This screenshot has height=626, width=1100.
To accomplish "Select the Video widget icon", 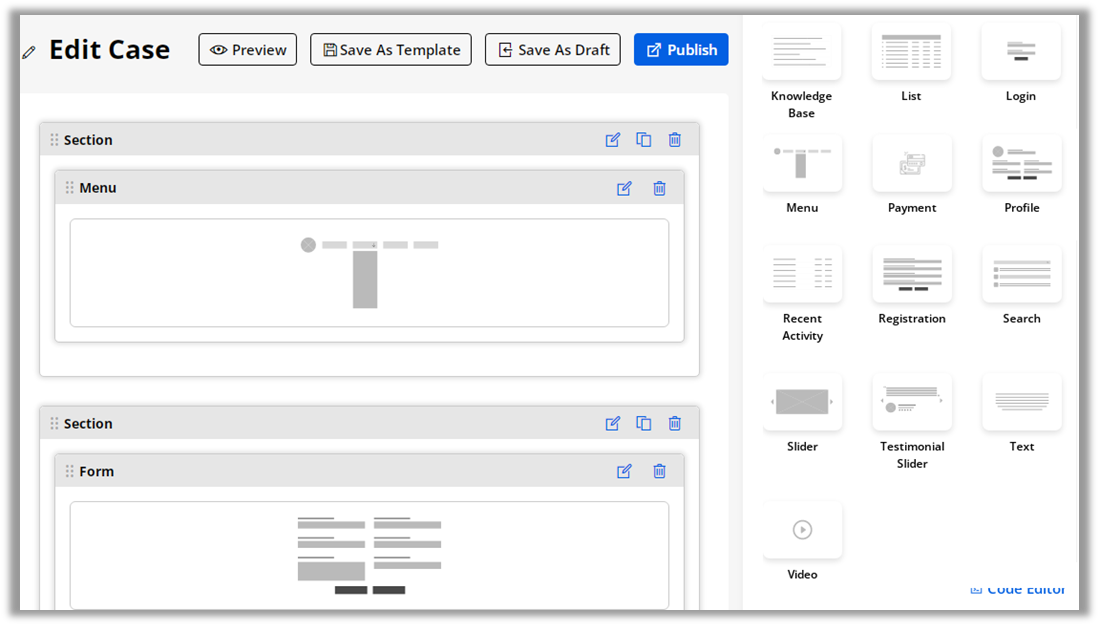I will pyautogui.click(x=802, y=530).
